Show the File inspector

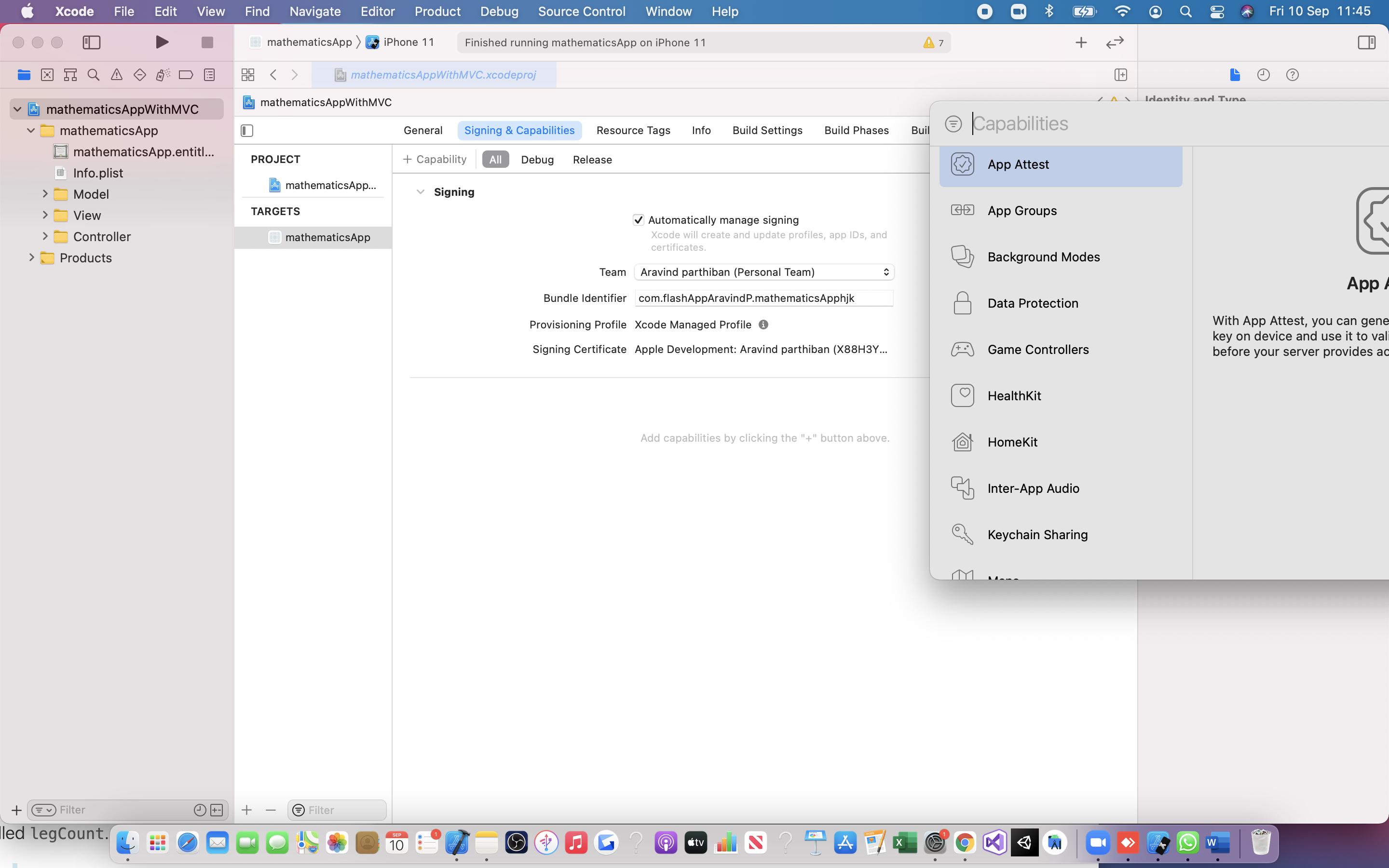[x=1235, y=75]
